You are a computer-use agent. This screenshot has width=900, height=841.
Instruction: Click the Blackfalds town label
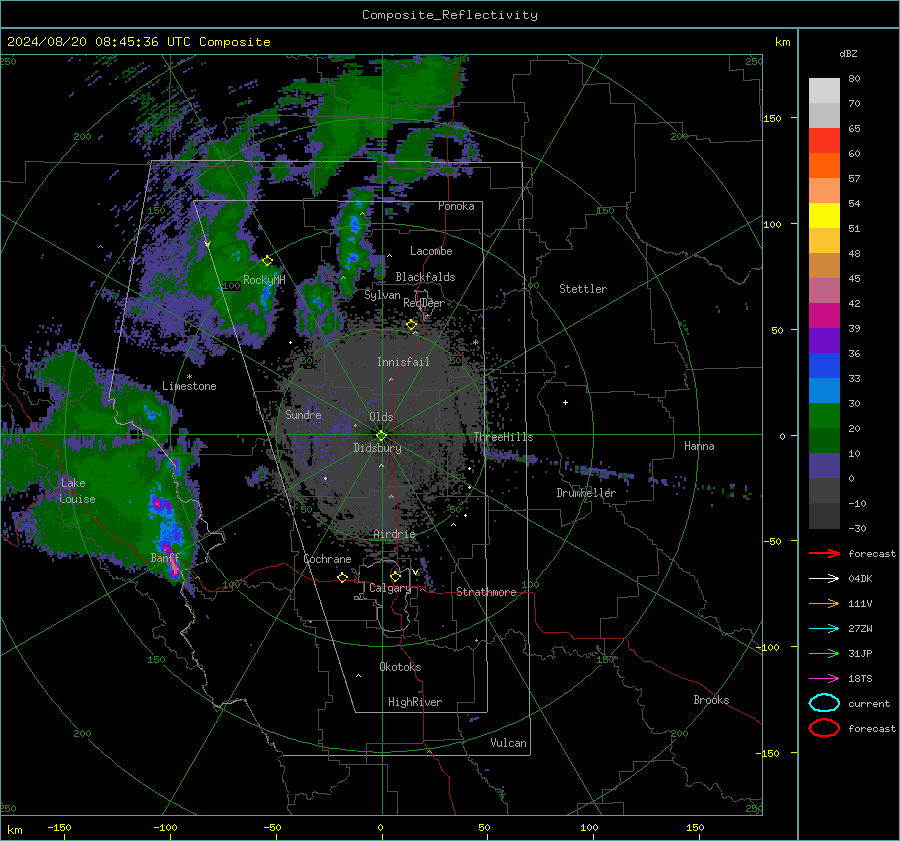[x=425, y=277]
